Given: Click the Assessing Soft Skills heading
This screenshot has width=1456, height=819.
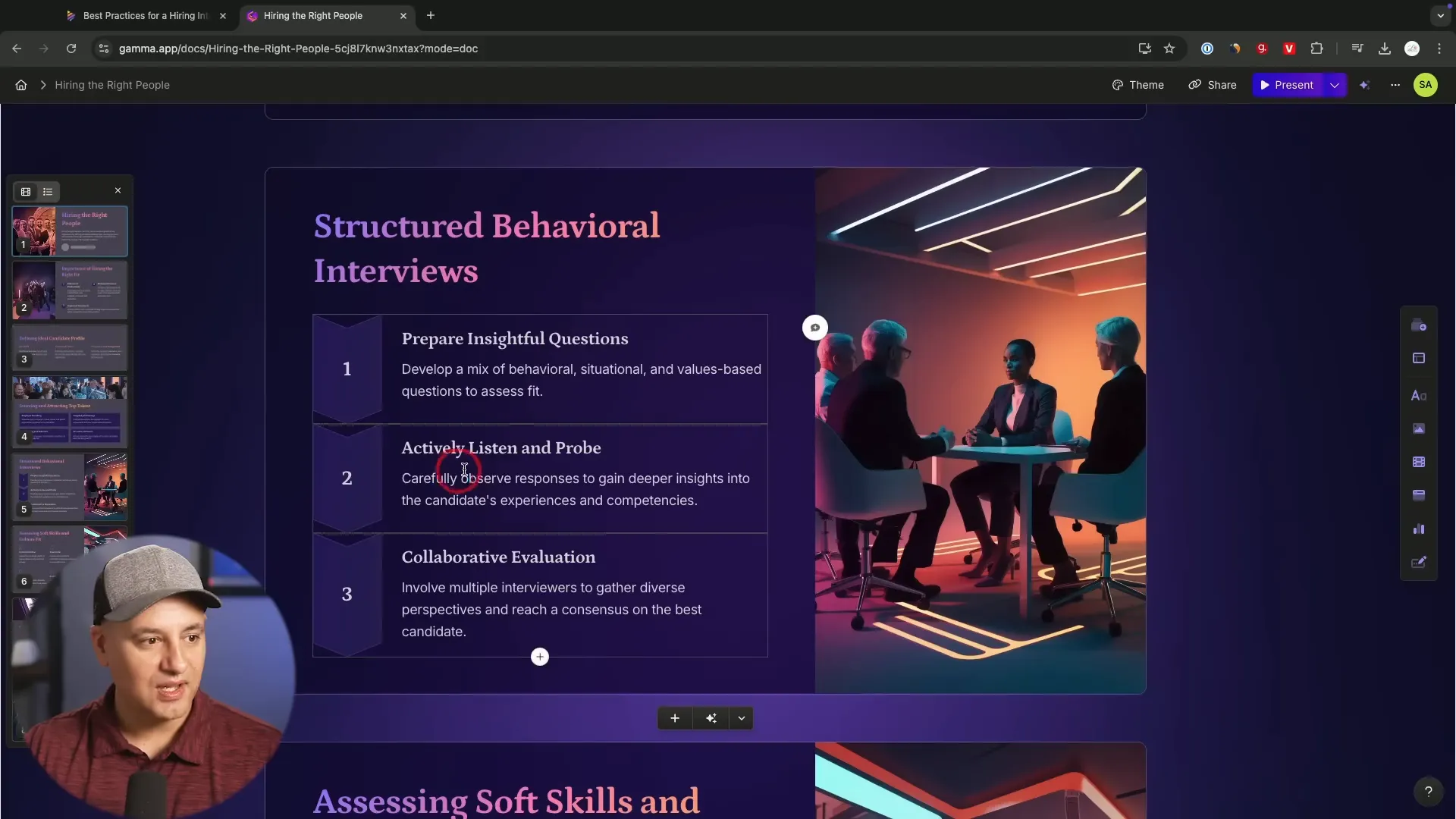Looking at the screenshot, I should [507, 801].
